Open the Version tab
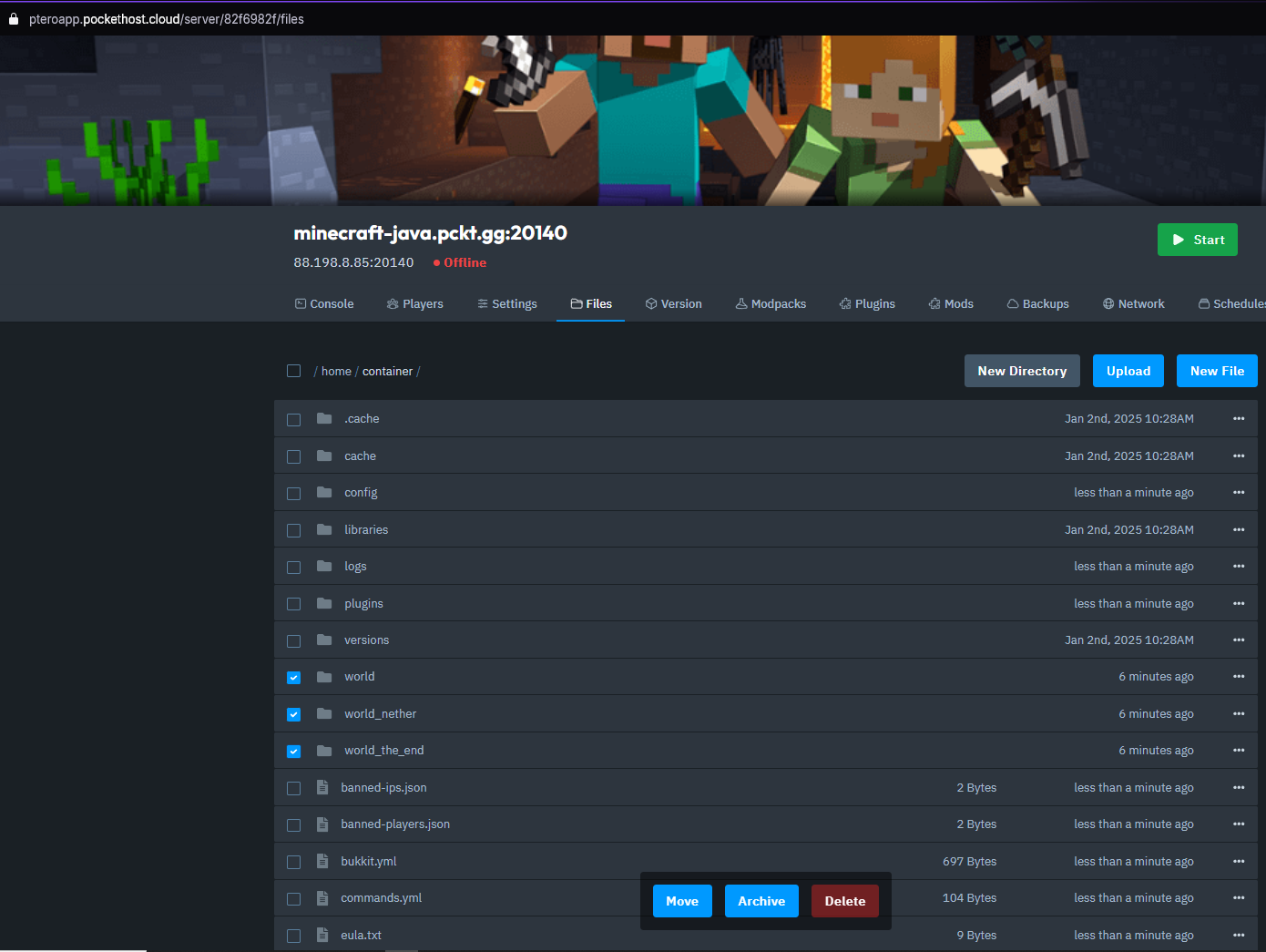The width and height of the screenshot is (1266, 952). pos(674,304)
